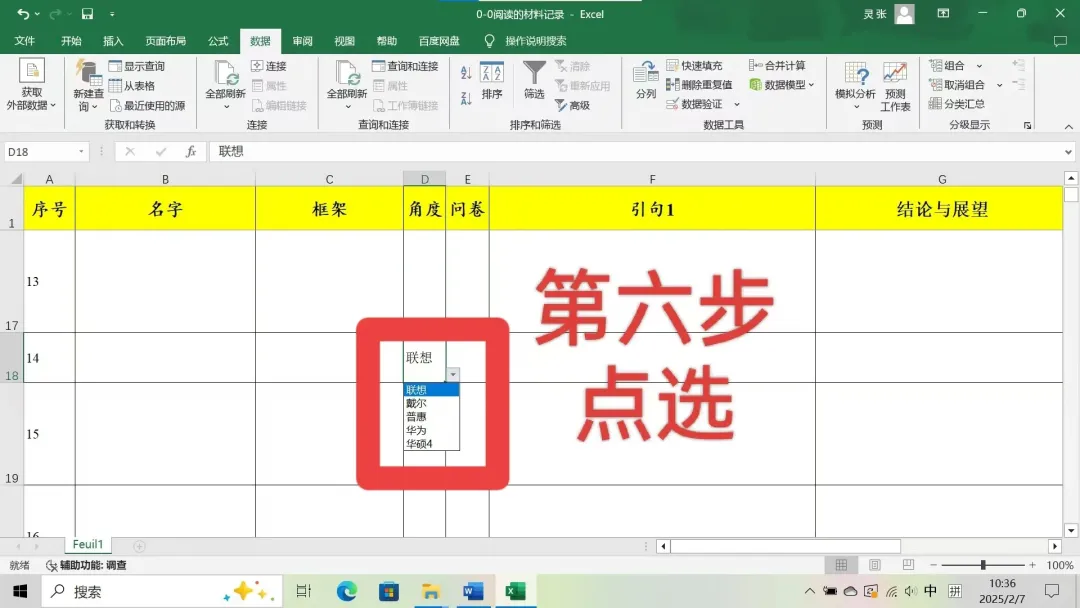Sort ascending with the A-Z icon
This screenshot has width=1080, height=608.
click(x=466, y=73)
